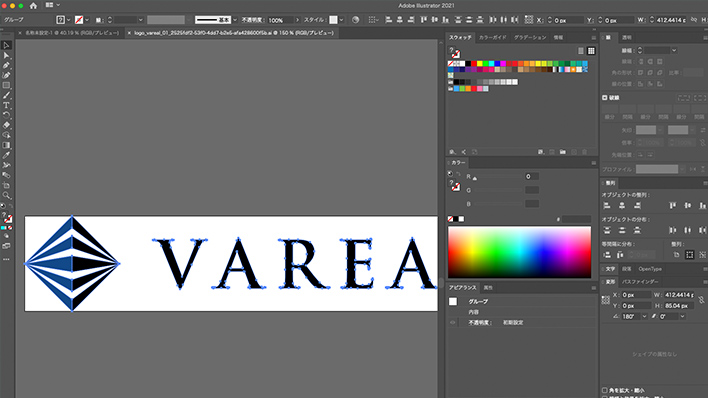Align left edges in control bar
The width and height of the screenshot is (708, 398).
tap(388, 20)
